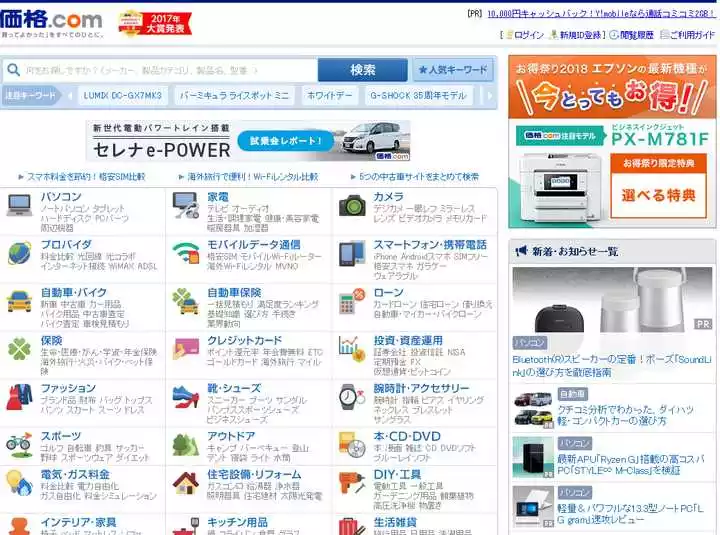Open the セレナ e-POWER banner
The width and height of the screenshot is (720, 535).
(248, 141)
